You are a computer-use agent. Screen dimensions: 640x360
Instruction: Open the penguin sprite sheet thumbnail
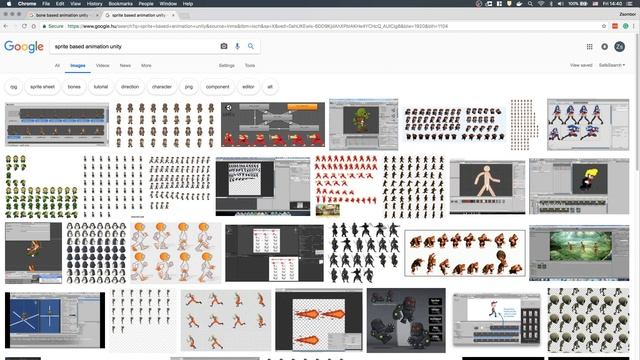(96, 253)
